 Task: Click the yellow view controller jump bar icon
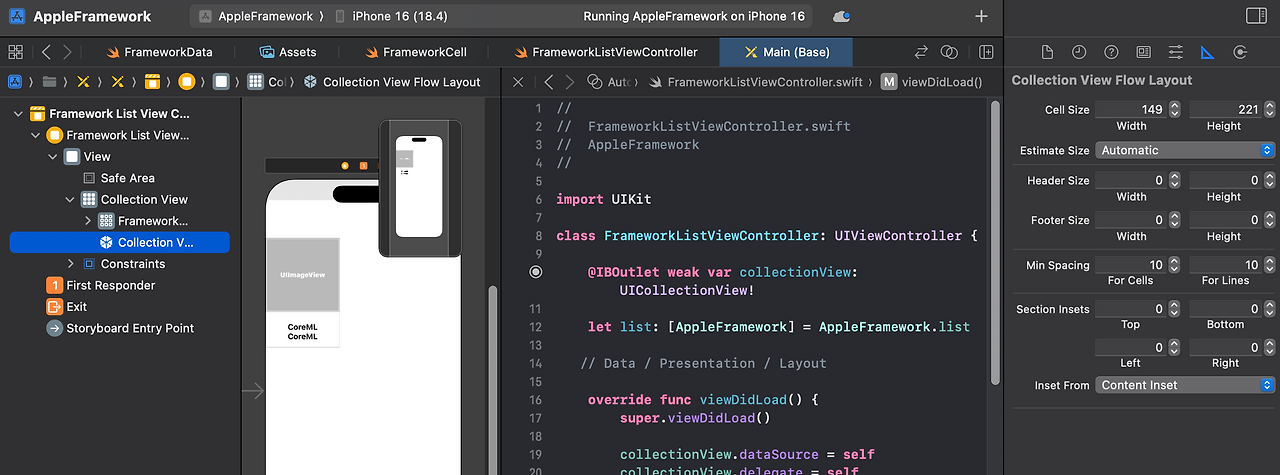(x=186, y=82)
